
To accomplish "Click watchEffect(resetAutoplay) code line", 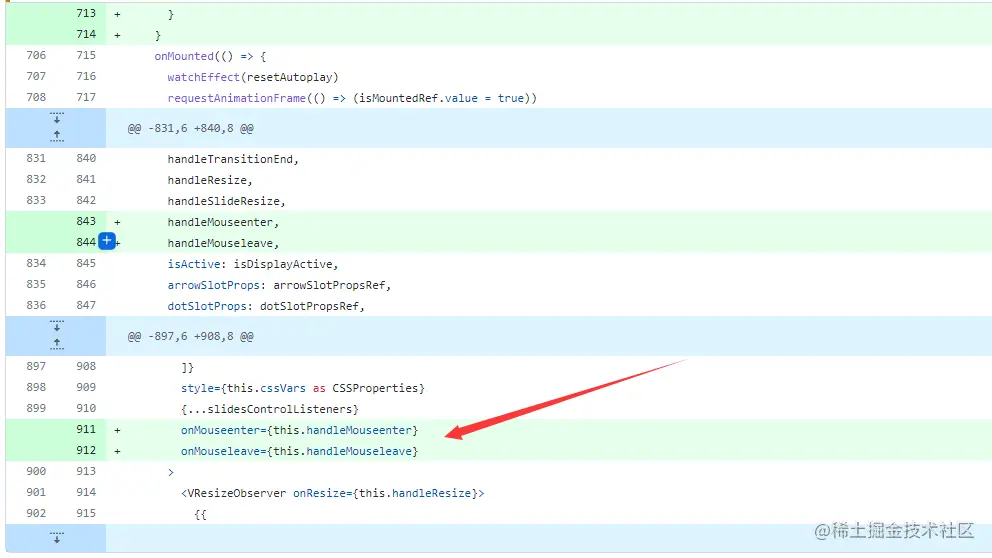I will point(253,77).
